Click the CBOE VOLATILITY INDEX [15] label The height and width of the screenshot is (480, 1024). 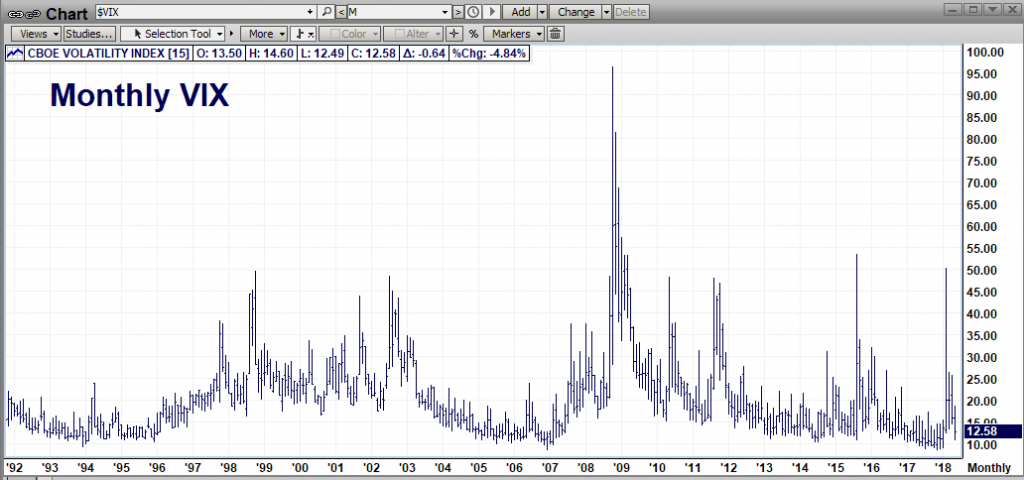(108, 54)
